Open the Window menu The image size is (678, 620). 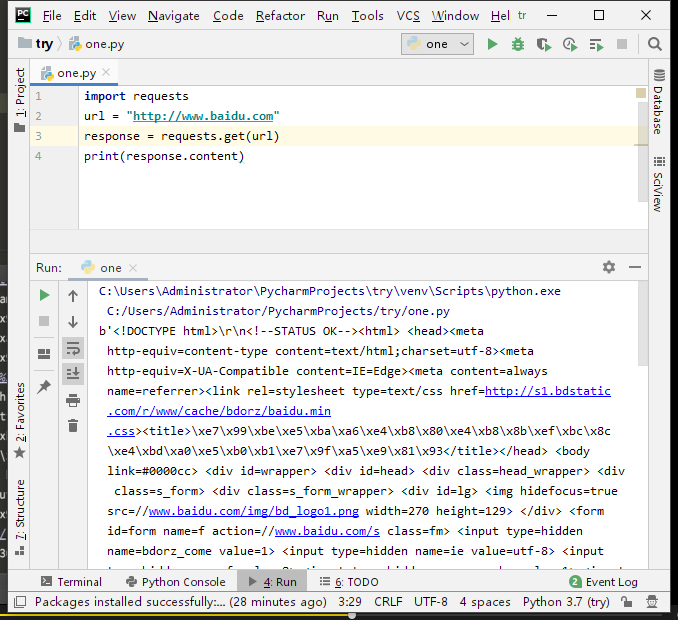(x=455, y=16)
